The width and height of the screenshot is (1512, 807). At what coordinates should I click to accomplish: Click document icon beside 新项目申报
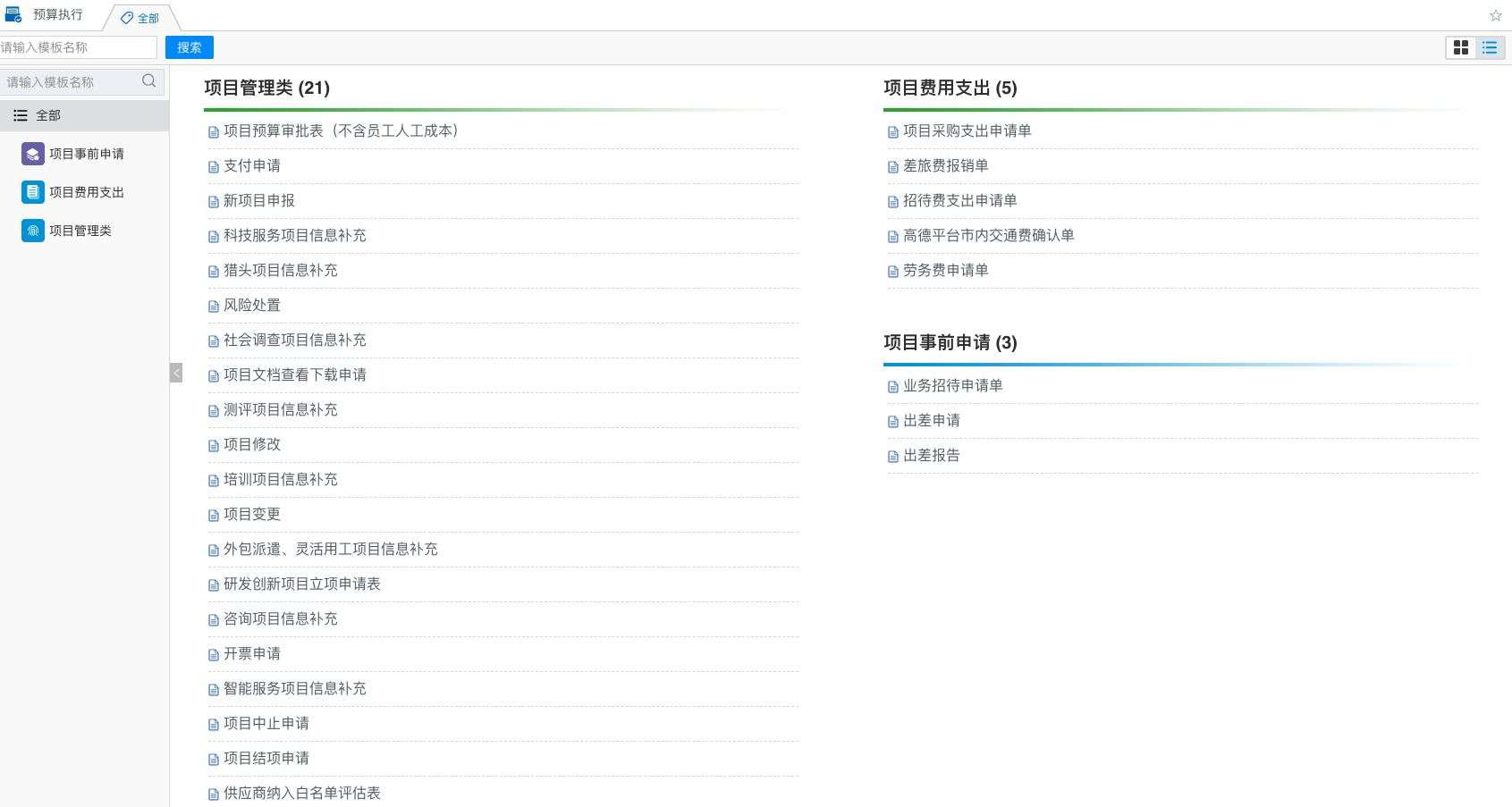point(214,202)
